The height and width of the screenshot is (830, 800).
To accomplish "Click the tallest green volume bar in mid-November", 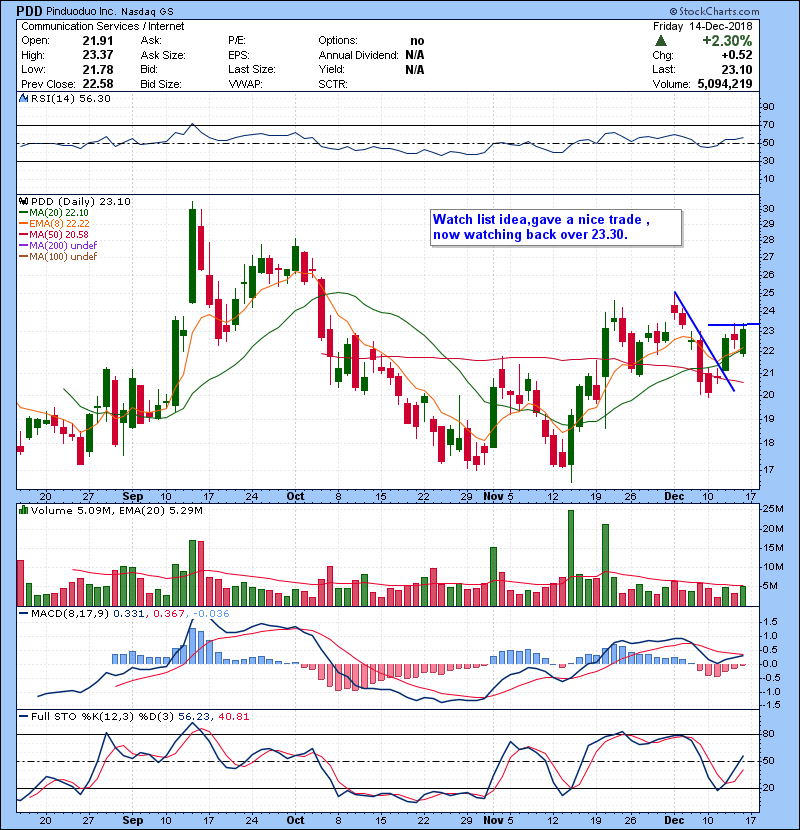I will point(571,558).
